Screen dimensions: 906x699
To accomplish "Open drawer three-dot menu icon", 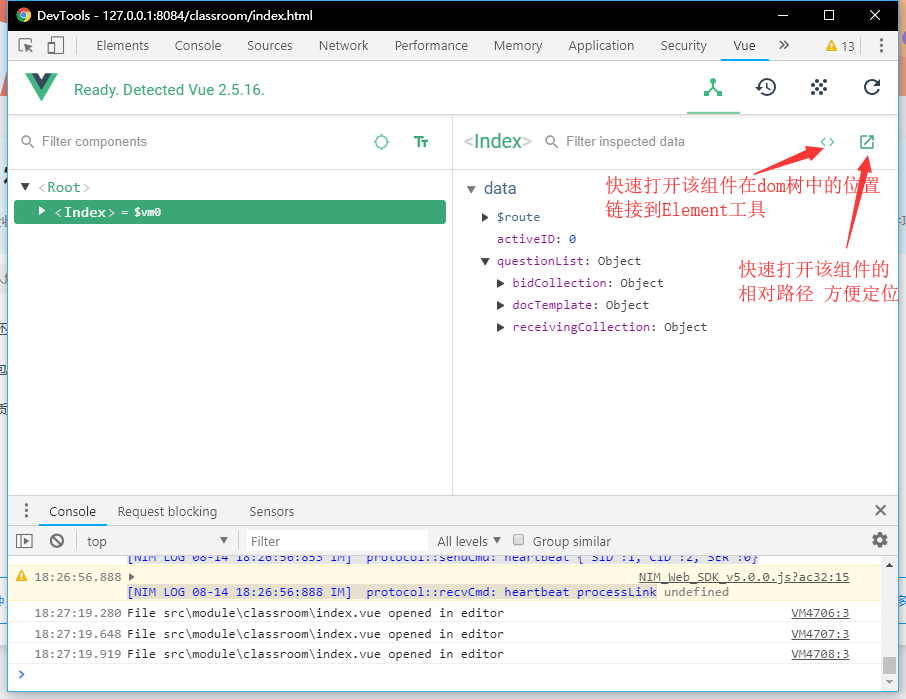I will coord(26,511).
